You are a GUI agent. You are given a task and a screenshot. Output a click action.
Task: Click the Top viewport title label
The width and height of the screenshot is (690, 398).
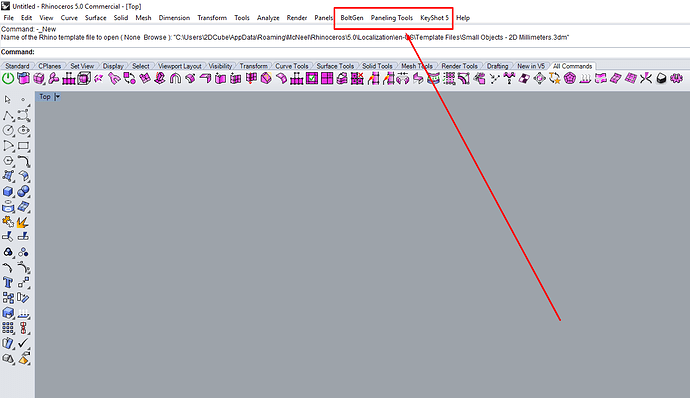pos(45,96)
